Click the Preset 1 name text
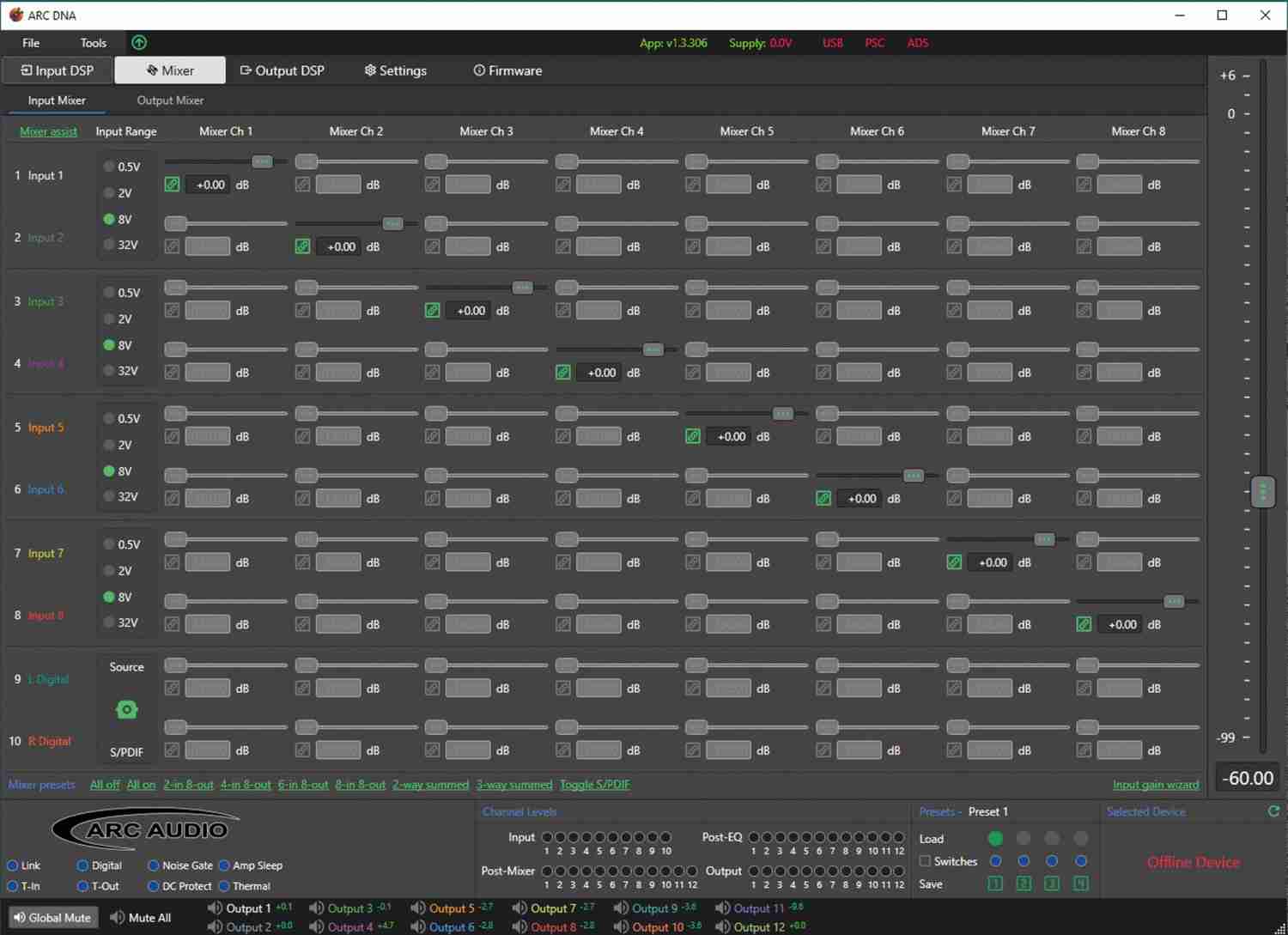 988,811
